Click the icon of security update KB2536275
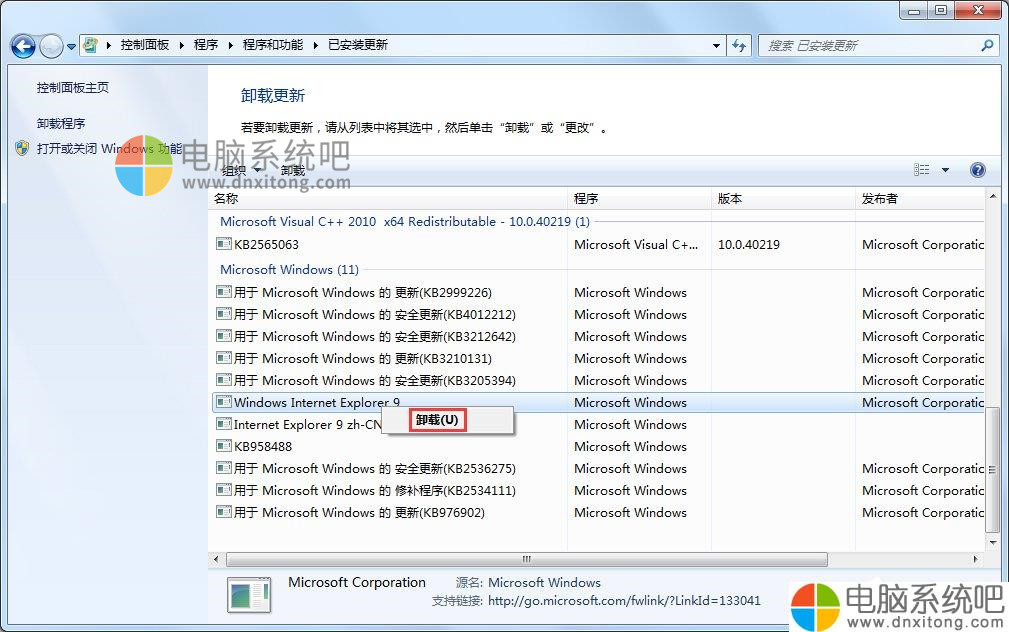The image size is (1009, 632). [x=224, y=468]
